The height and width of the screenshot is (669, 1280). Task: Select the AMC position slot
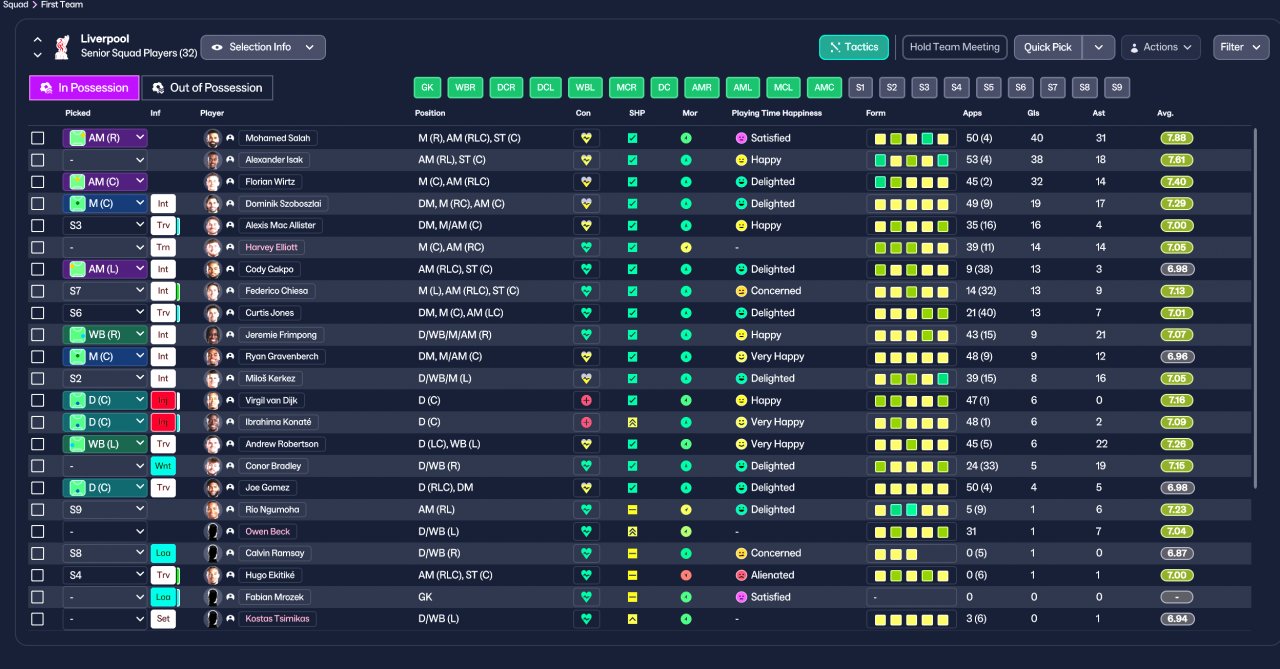(824, 88)
